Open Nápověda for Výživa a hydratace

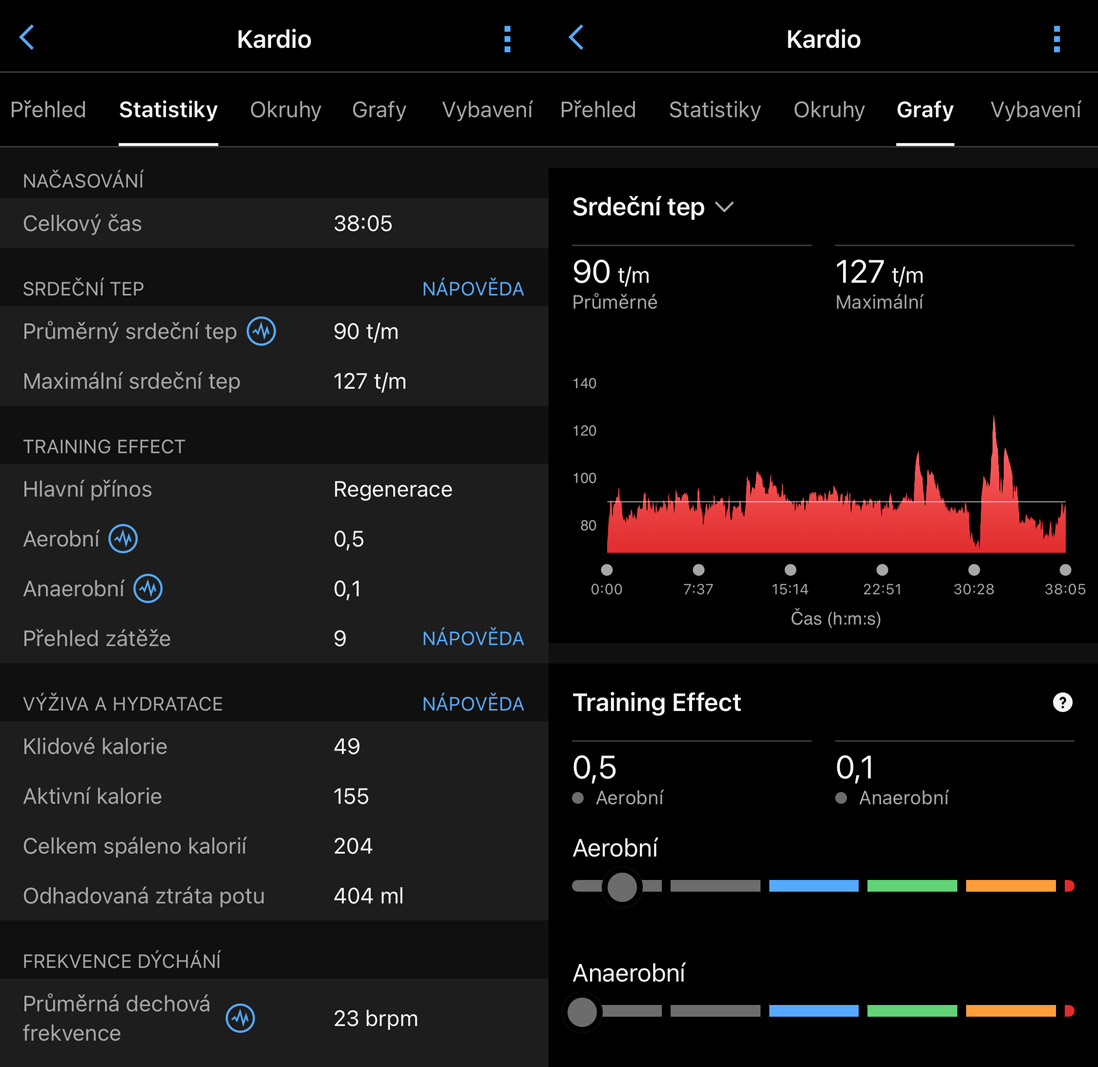click(472, 704)
